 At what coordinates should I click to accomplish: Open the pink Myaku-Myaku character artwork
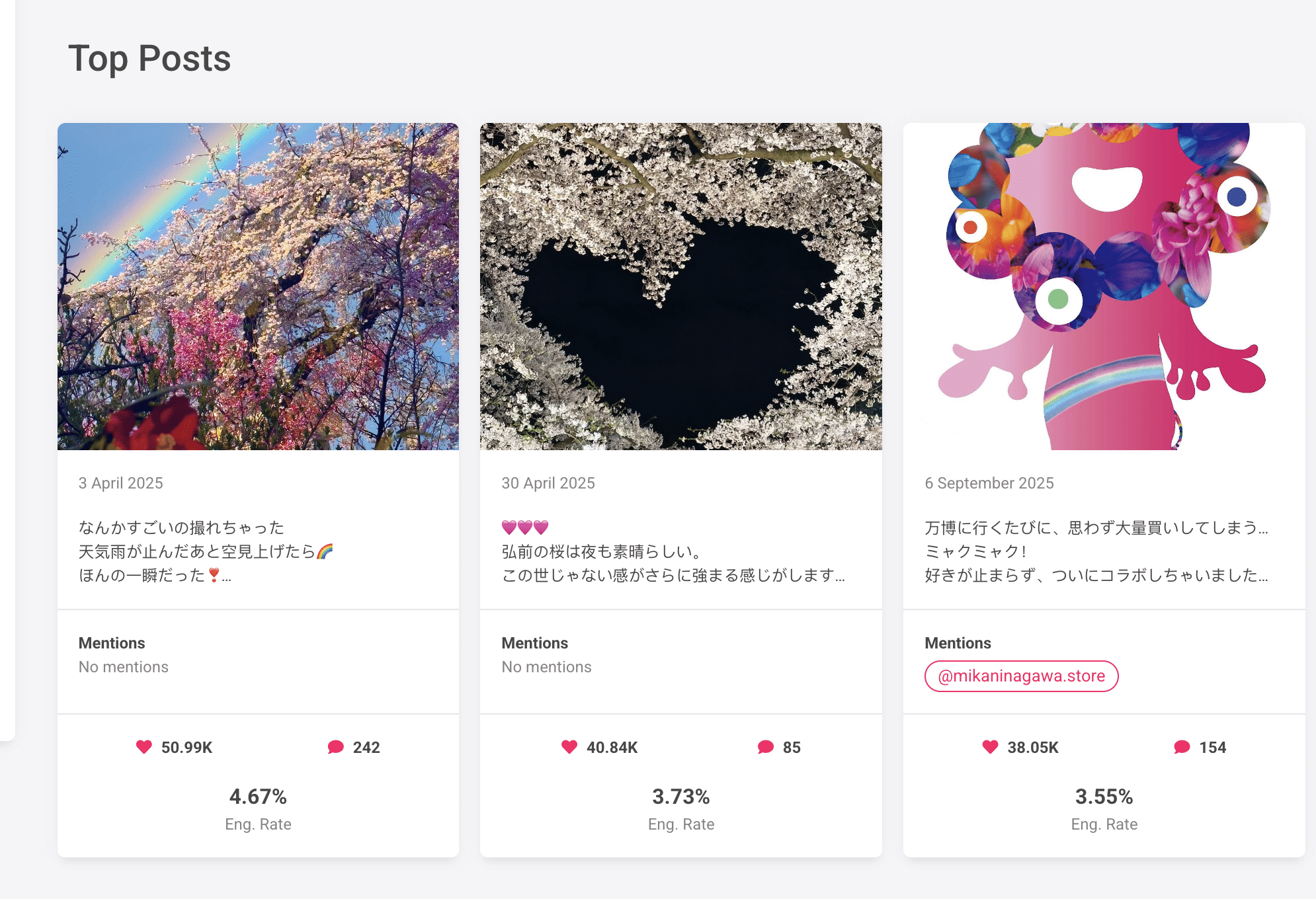pos(1104,286)
